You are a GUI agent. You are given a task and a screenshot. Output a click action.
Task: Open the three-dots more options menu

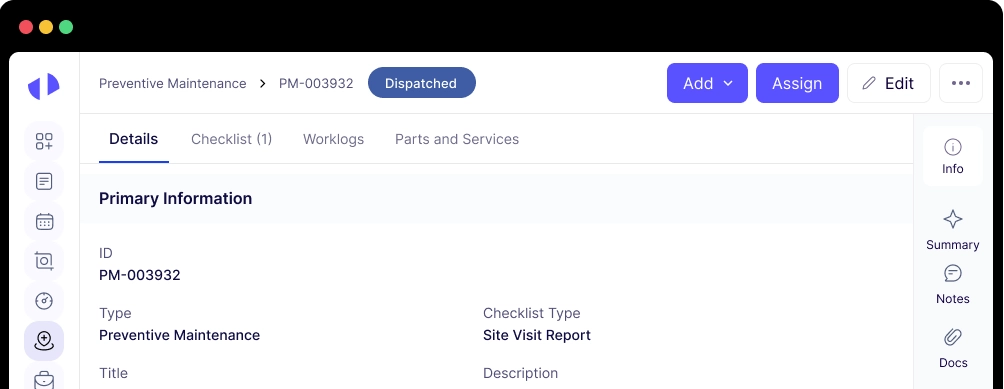click(x=960, y=83)
